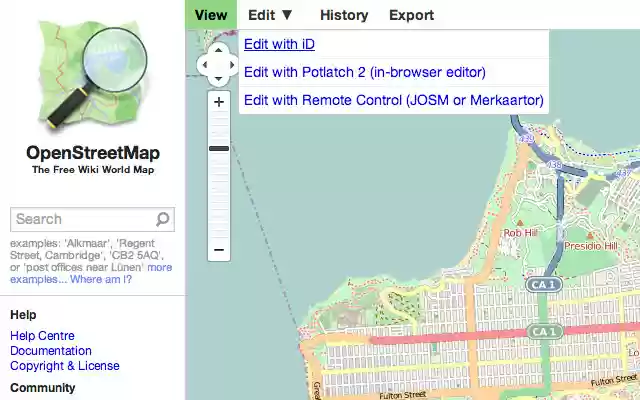Click the Where am I? link
The height and width of the screenshot is (400, 640).
tap(101, 279)
